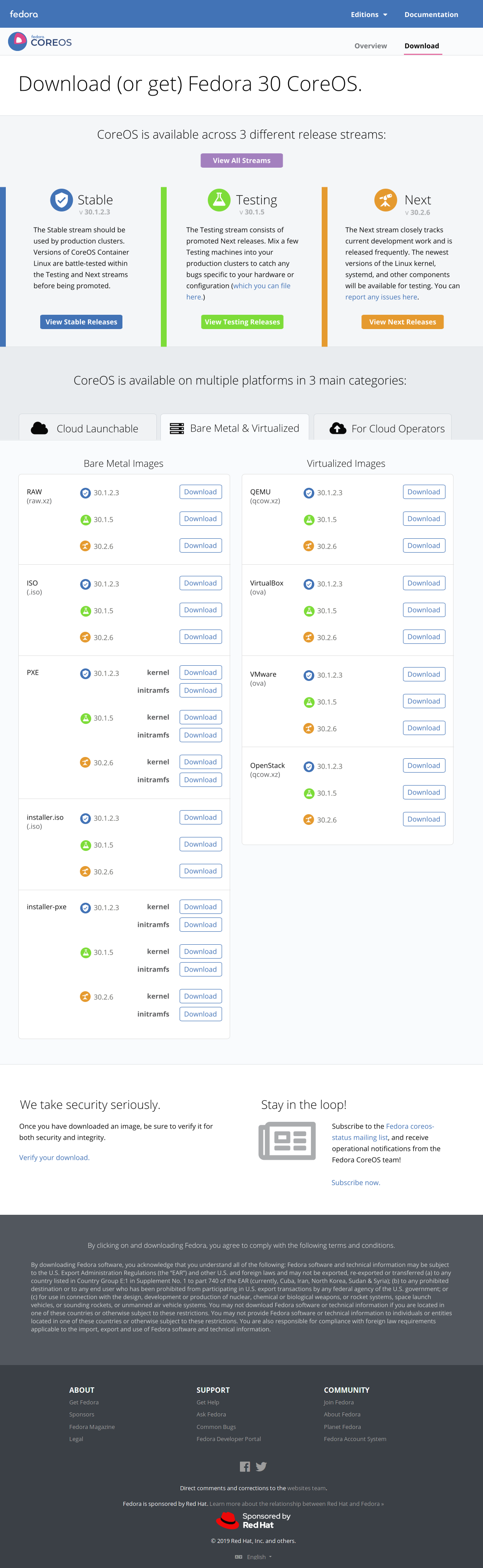Click stable shield icon in RAW row

click(x=85, y=493)
